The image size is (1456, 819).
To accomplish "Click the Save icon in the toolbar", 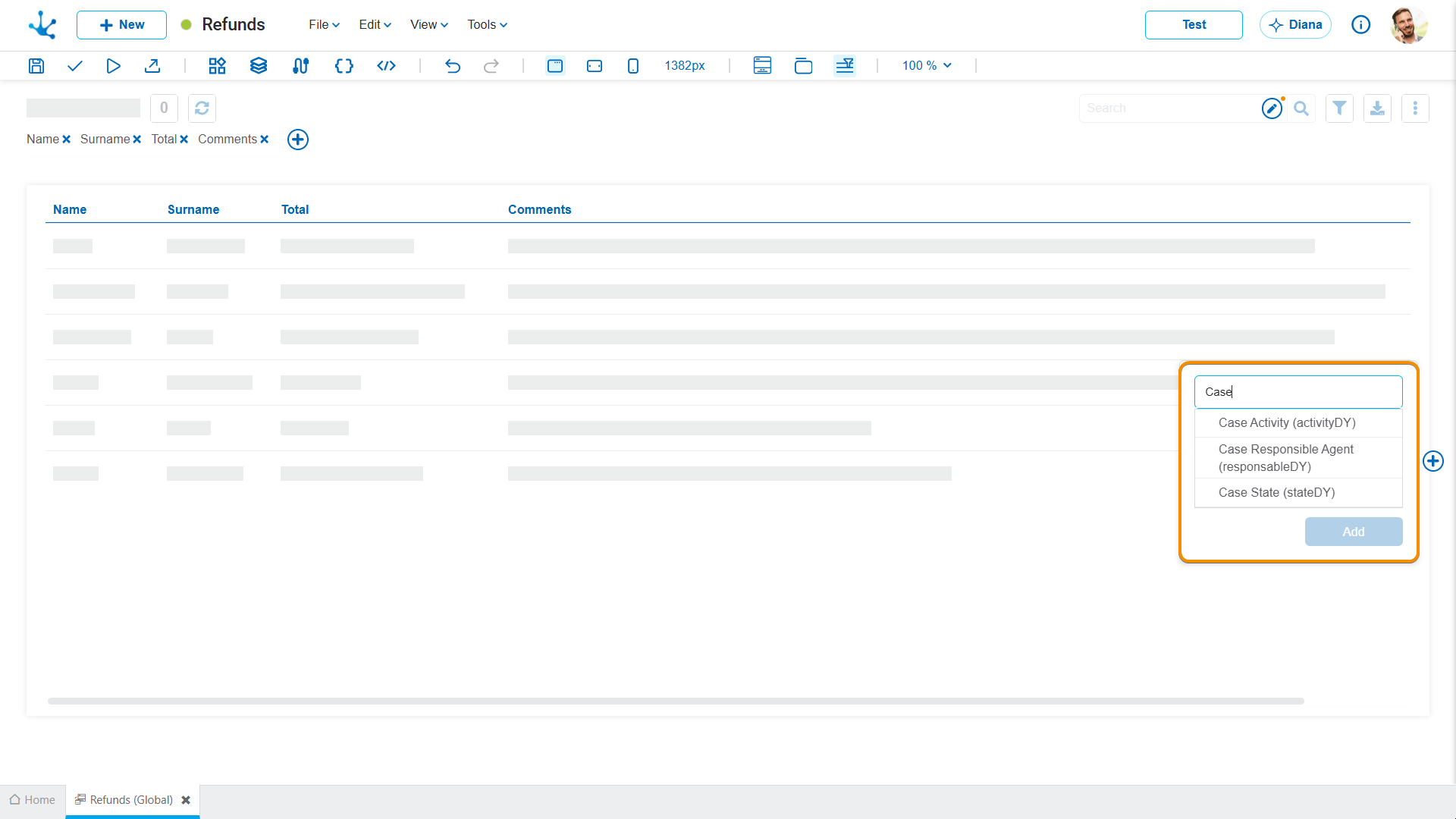I will (x=36, y=66).
